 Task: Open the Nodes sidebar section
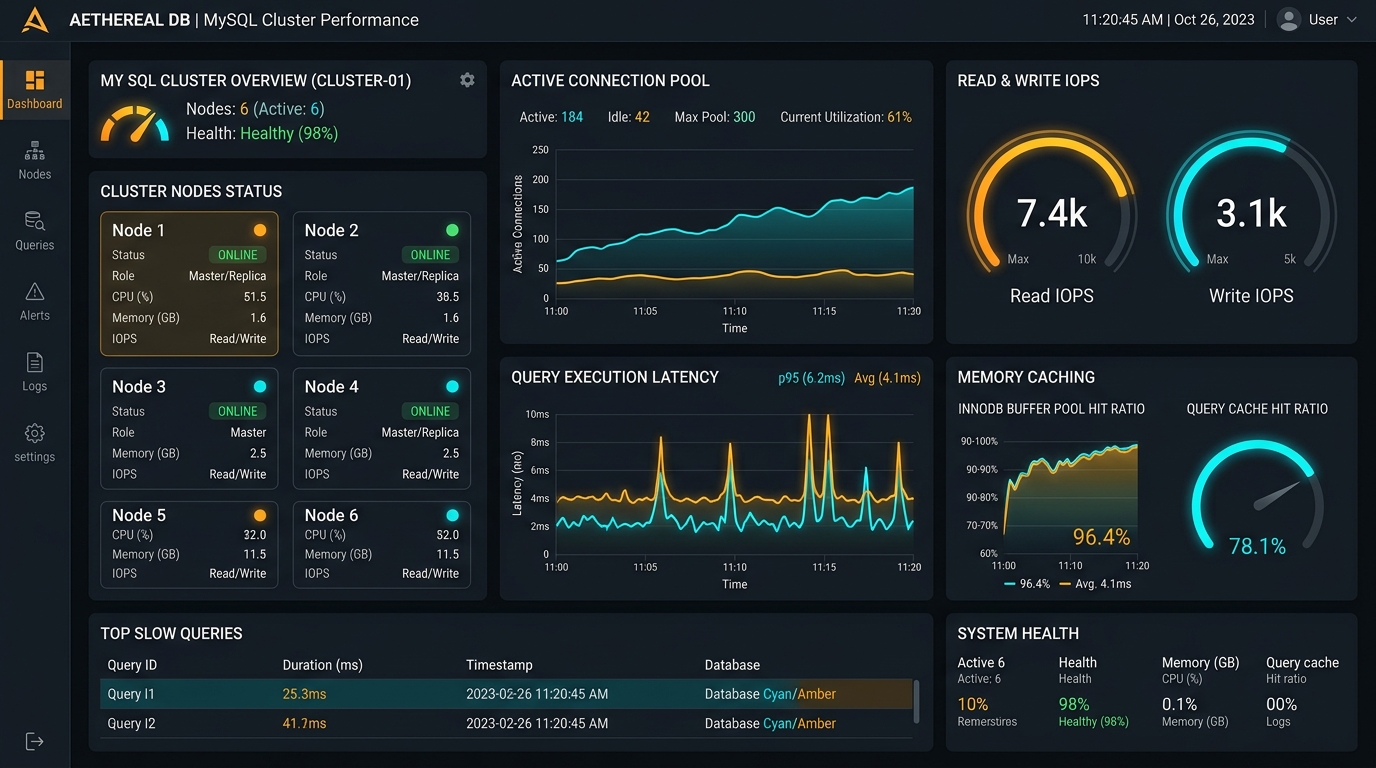click(x=35, y=160)
